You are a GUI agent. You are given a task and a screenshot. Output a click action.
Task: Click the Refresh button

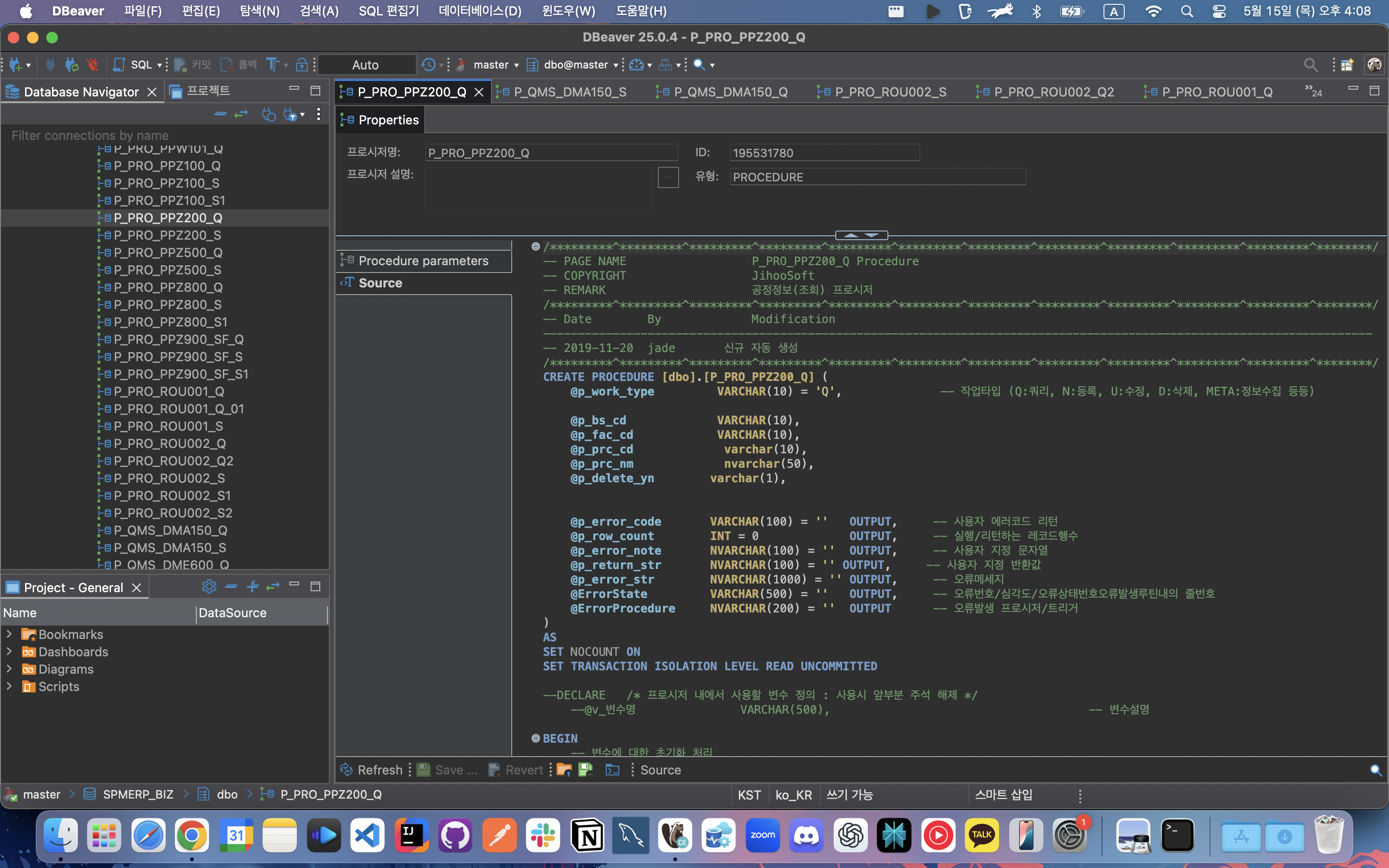tap(371, 770)
